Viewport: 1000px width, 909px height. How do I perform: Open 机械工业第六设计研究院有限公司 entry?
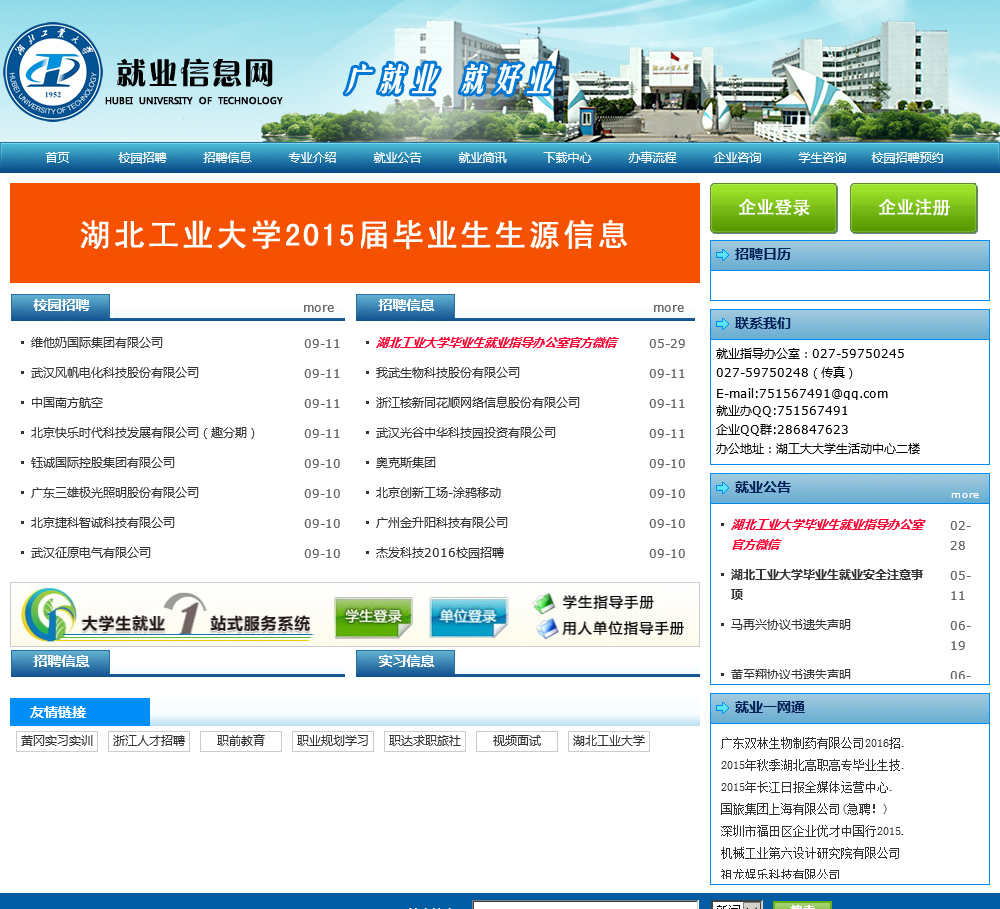tap(810, 854)
